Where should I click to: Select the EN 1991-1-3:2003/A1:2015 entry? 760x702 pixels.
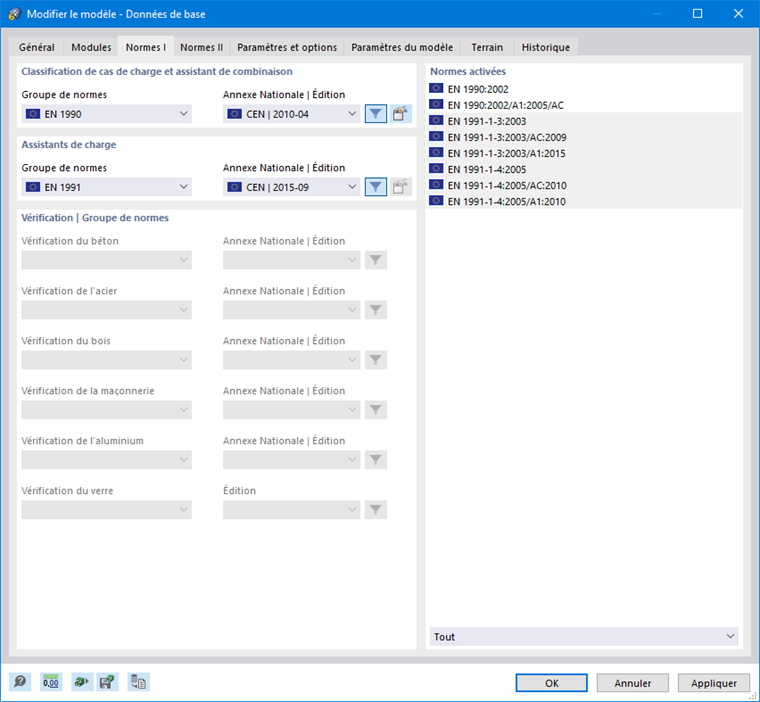584,153
